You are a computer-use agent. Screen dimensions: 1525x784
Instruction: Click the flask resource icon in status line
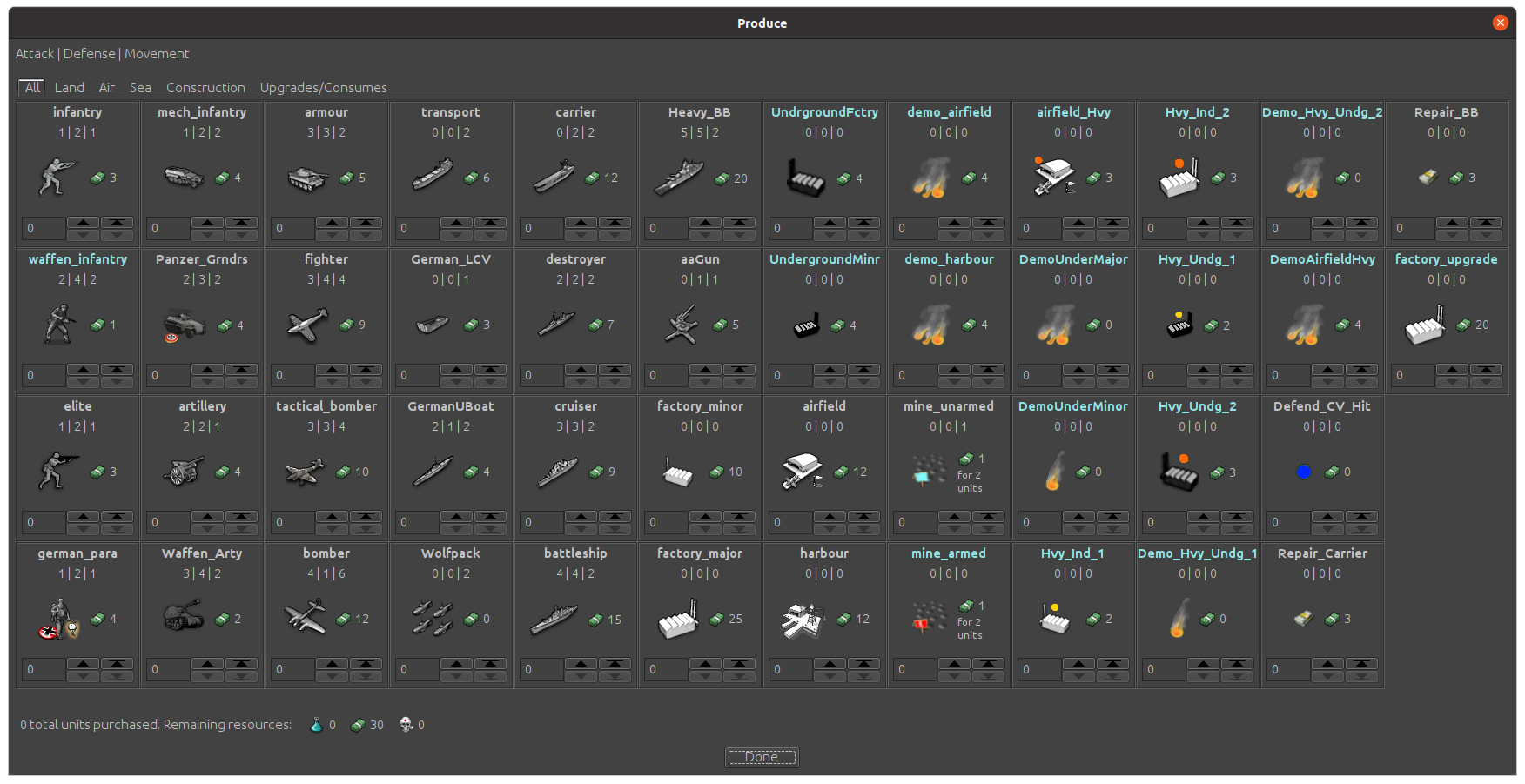(x=317, y=725)
